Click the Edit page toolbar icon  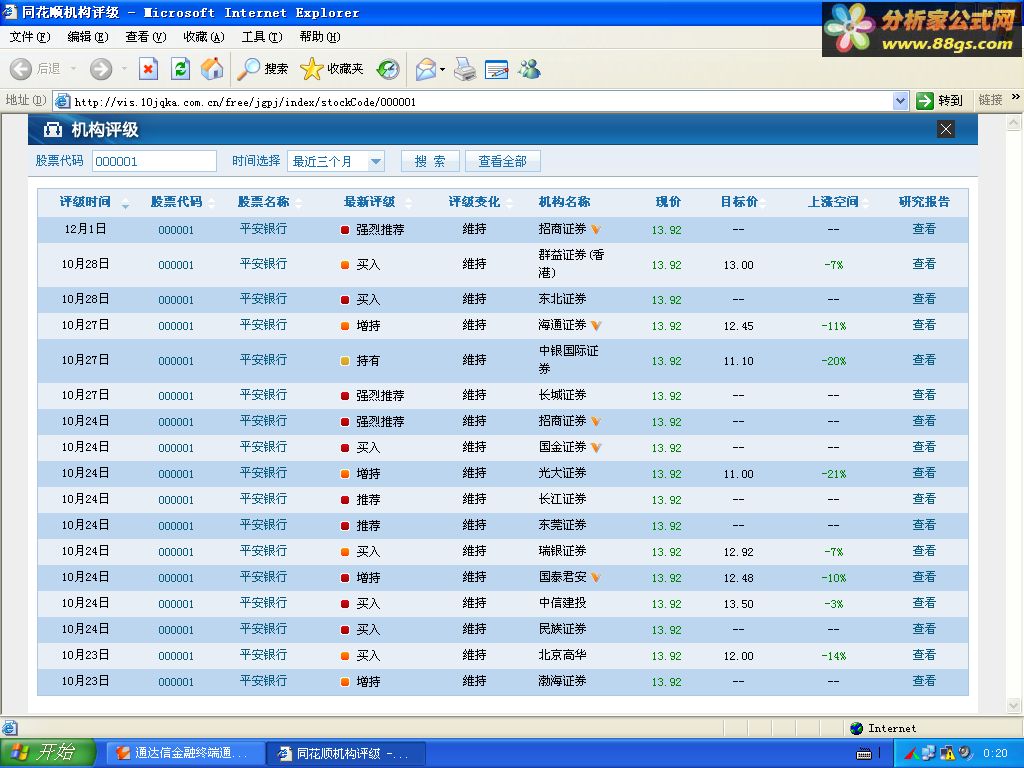[x=497, y=69]
